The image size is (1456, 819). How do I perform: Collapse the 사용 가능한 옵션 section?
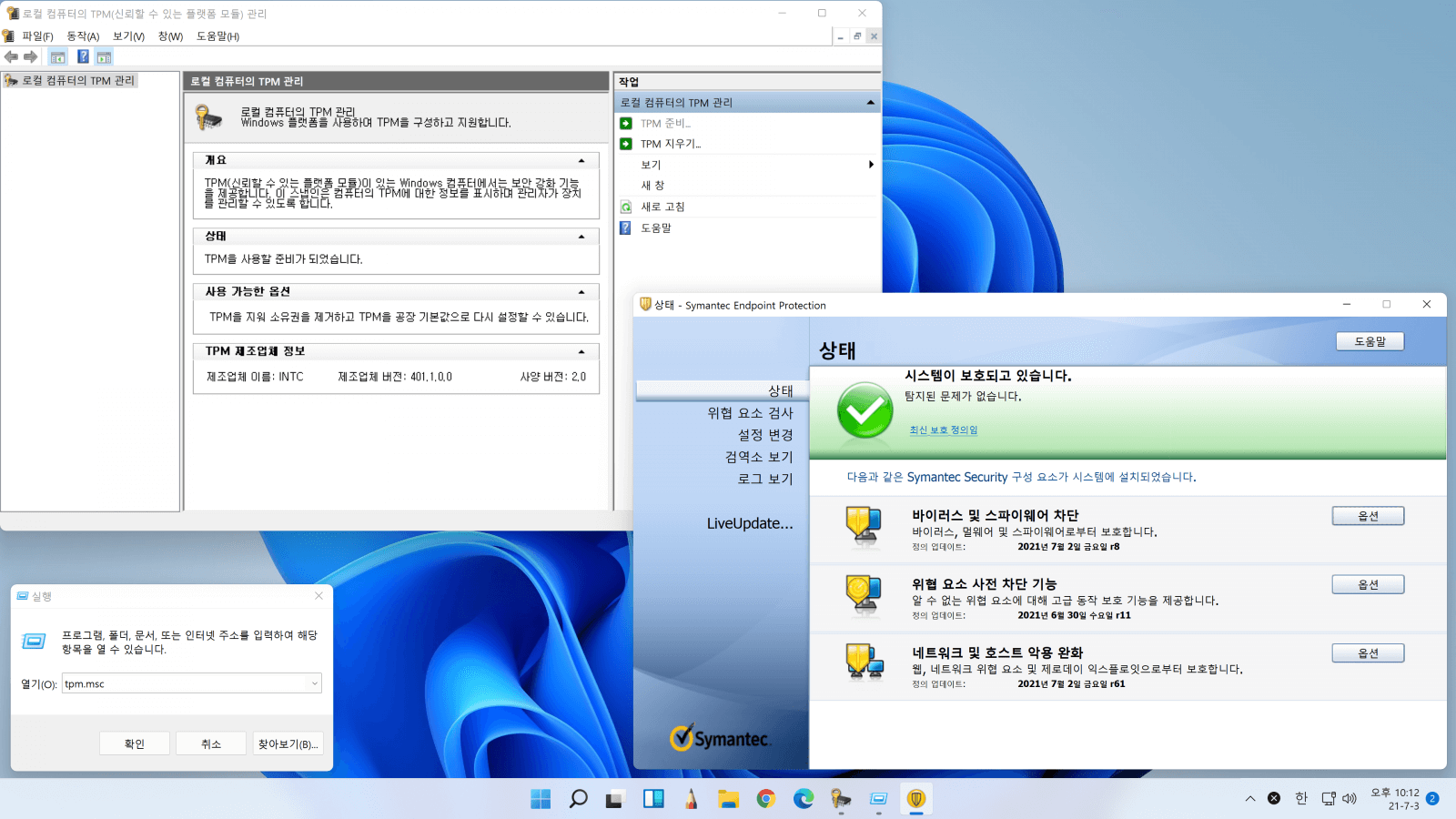(x=581, y=292)
